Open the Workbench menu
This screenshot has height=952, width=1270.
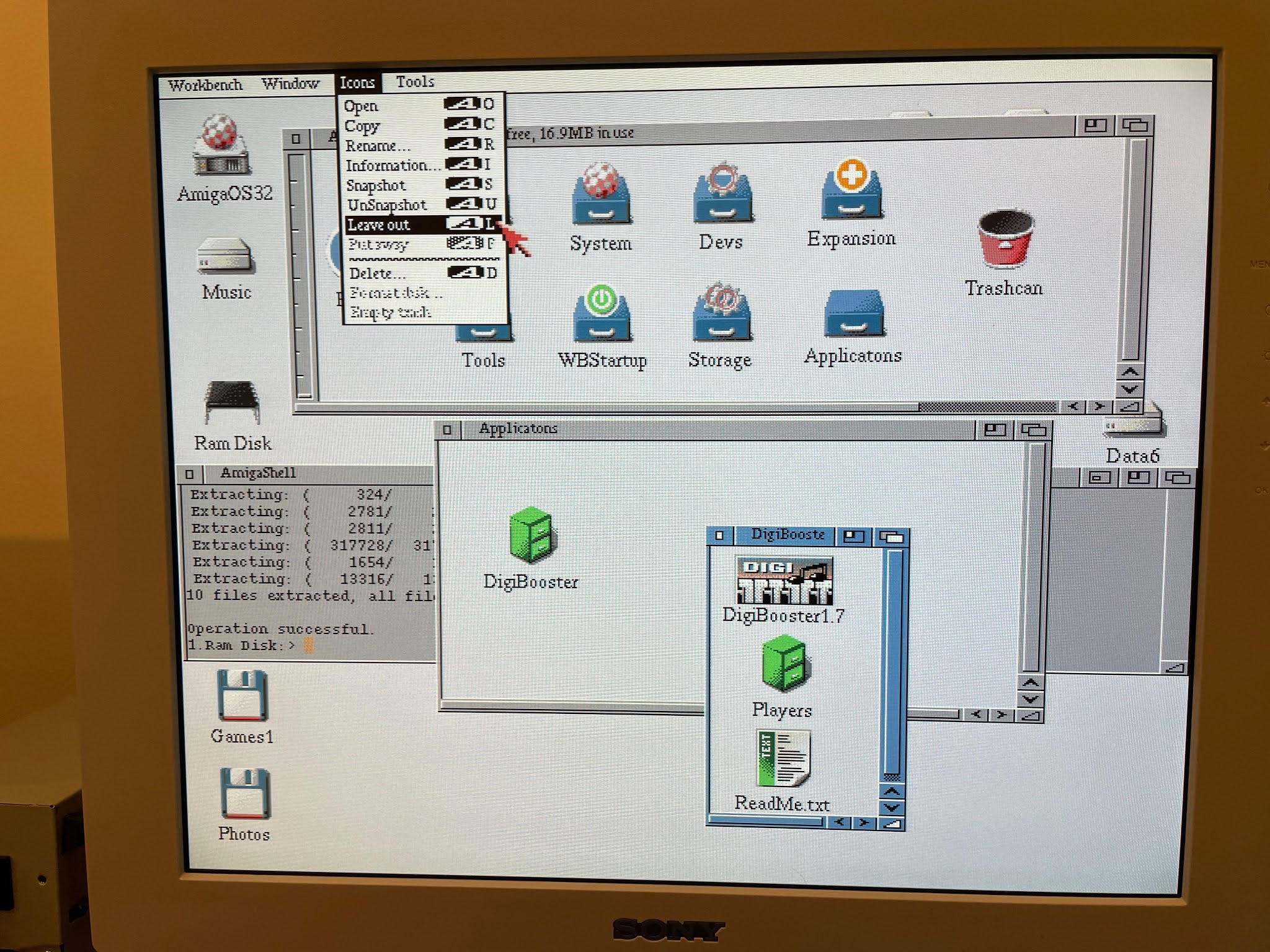point(205,85)
